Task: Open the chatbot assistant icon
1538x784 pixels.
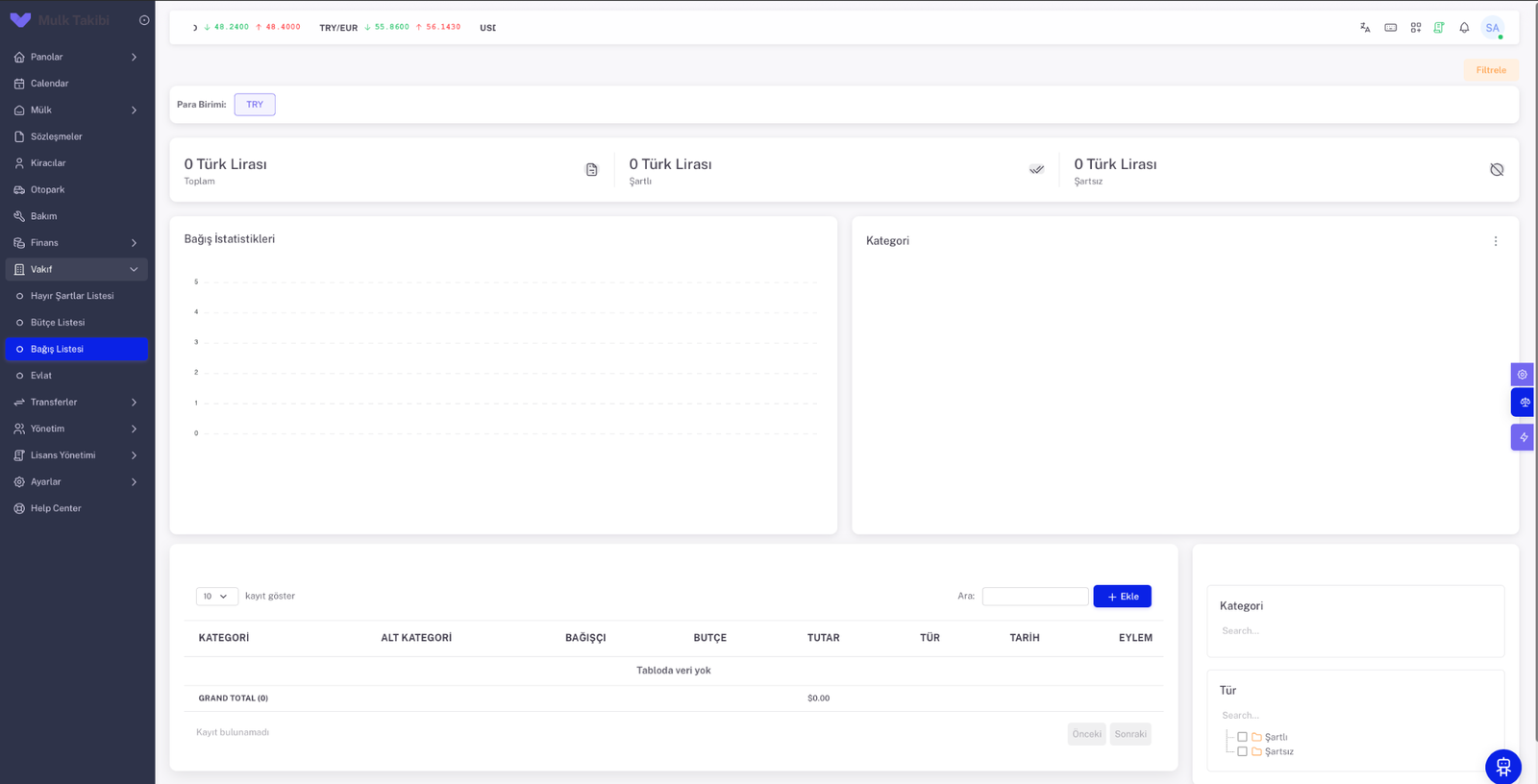Action: point(1503,767)
